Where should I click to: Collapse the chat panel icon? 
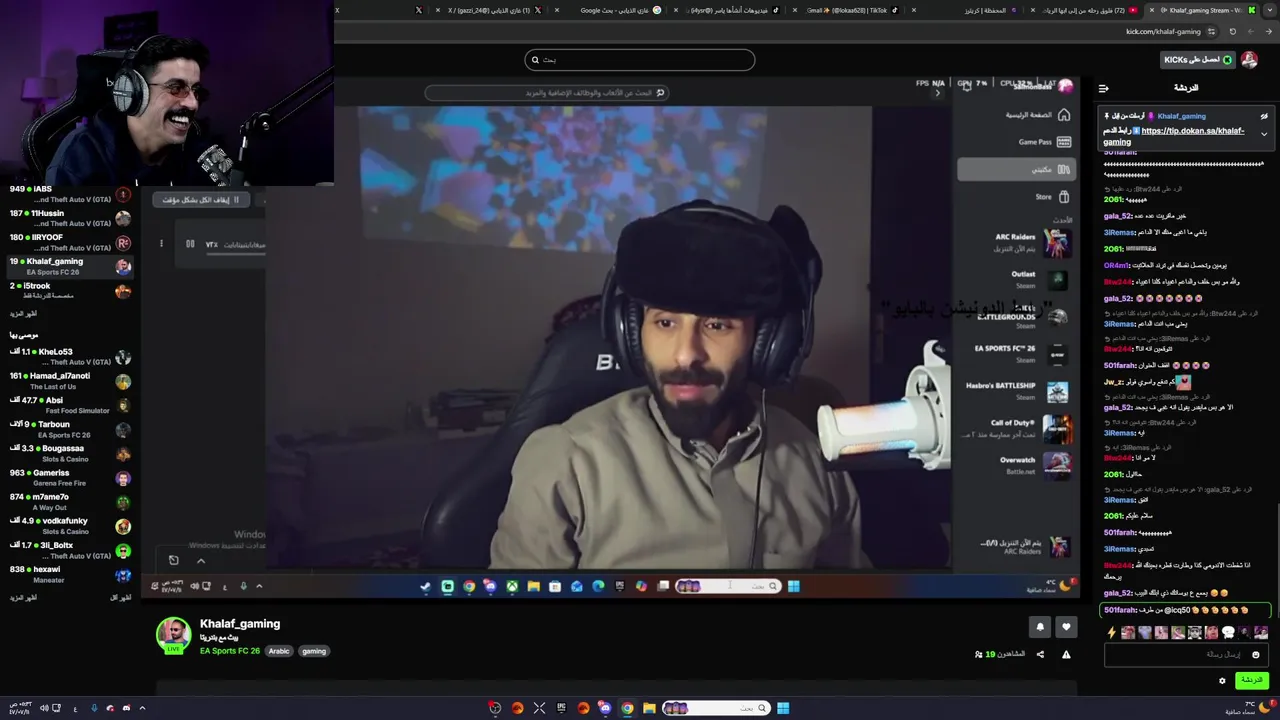[x=1104, y=88]
